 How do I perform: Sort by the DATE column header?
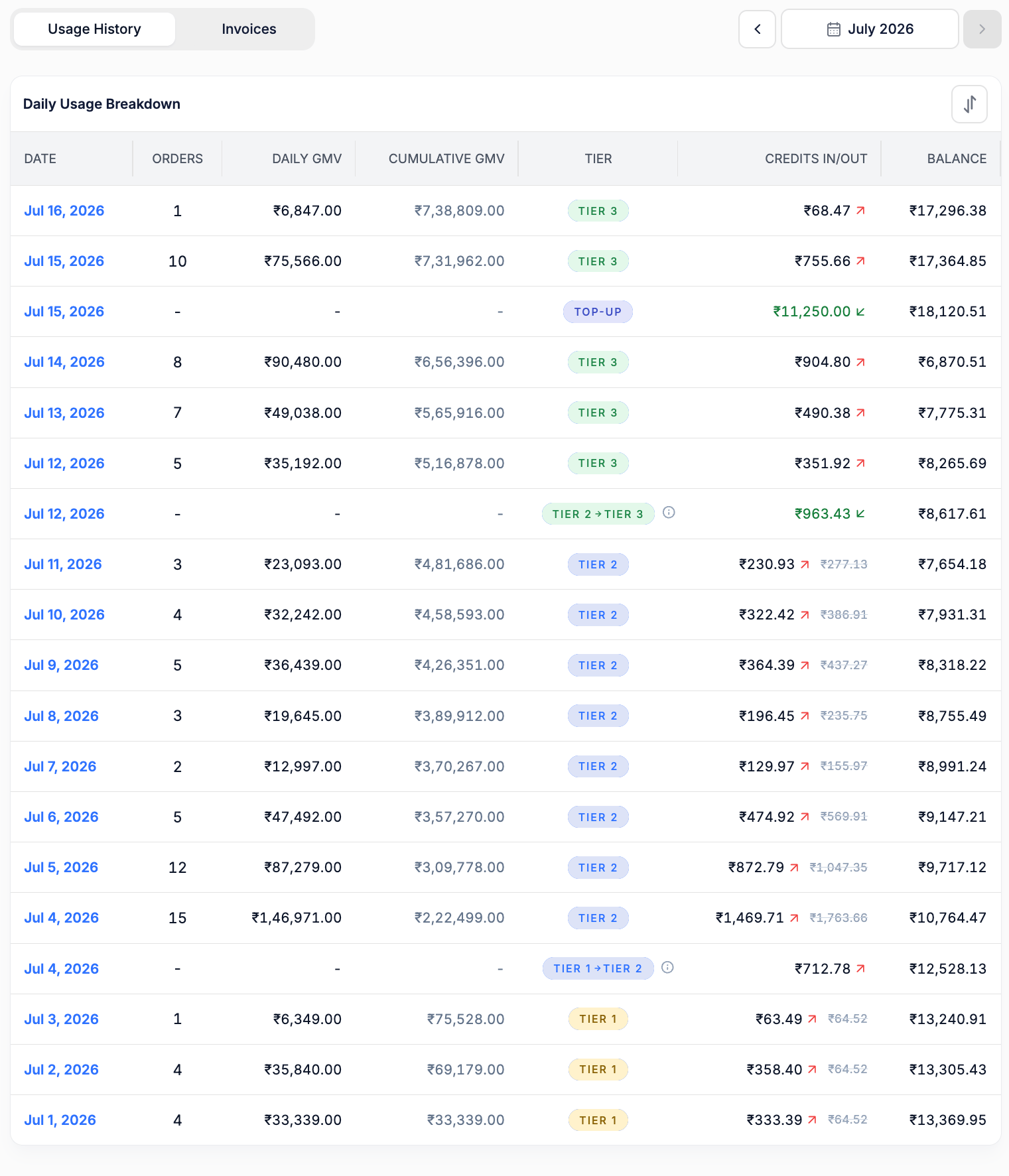coord(40,159)
